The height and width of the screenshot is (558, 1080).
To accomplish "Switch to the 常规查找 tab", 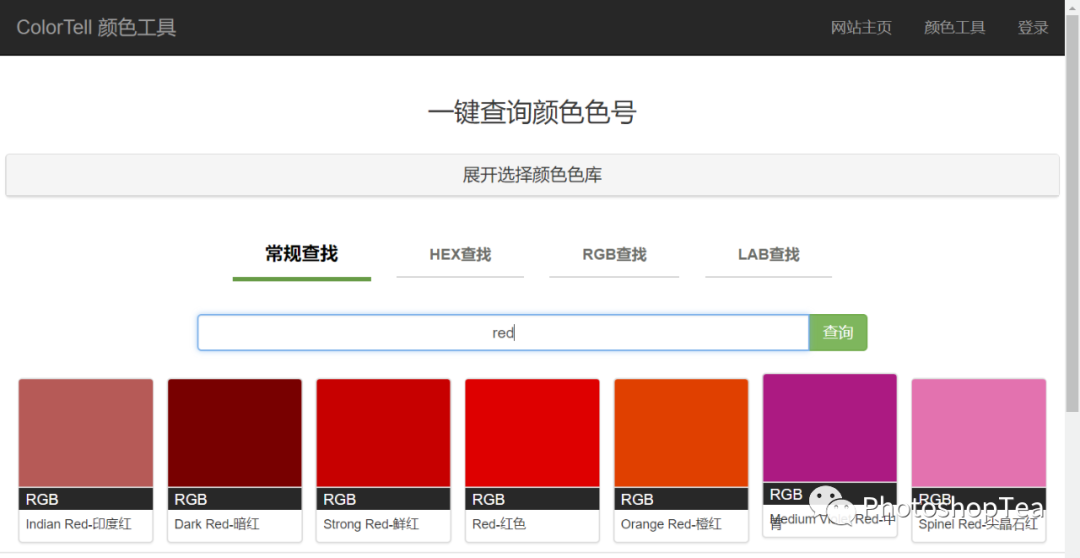I will pos(302,254).
